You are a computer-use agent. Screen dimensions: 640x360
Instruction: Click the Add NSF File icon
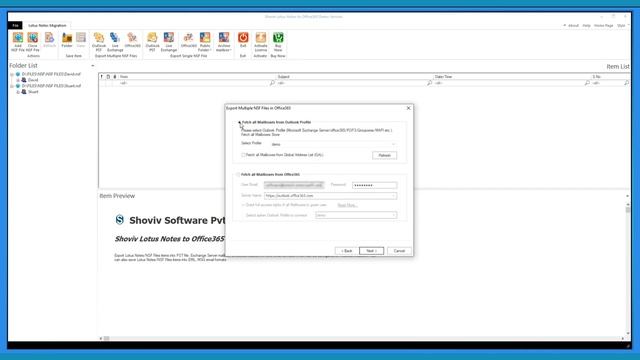18,38
